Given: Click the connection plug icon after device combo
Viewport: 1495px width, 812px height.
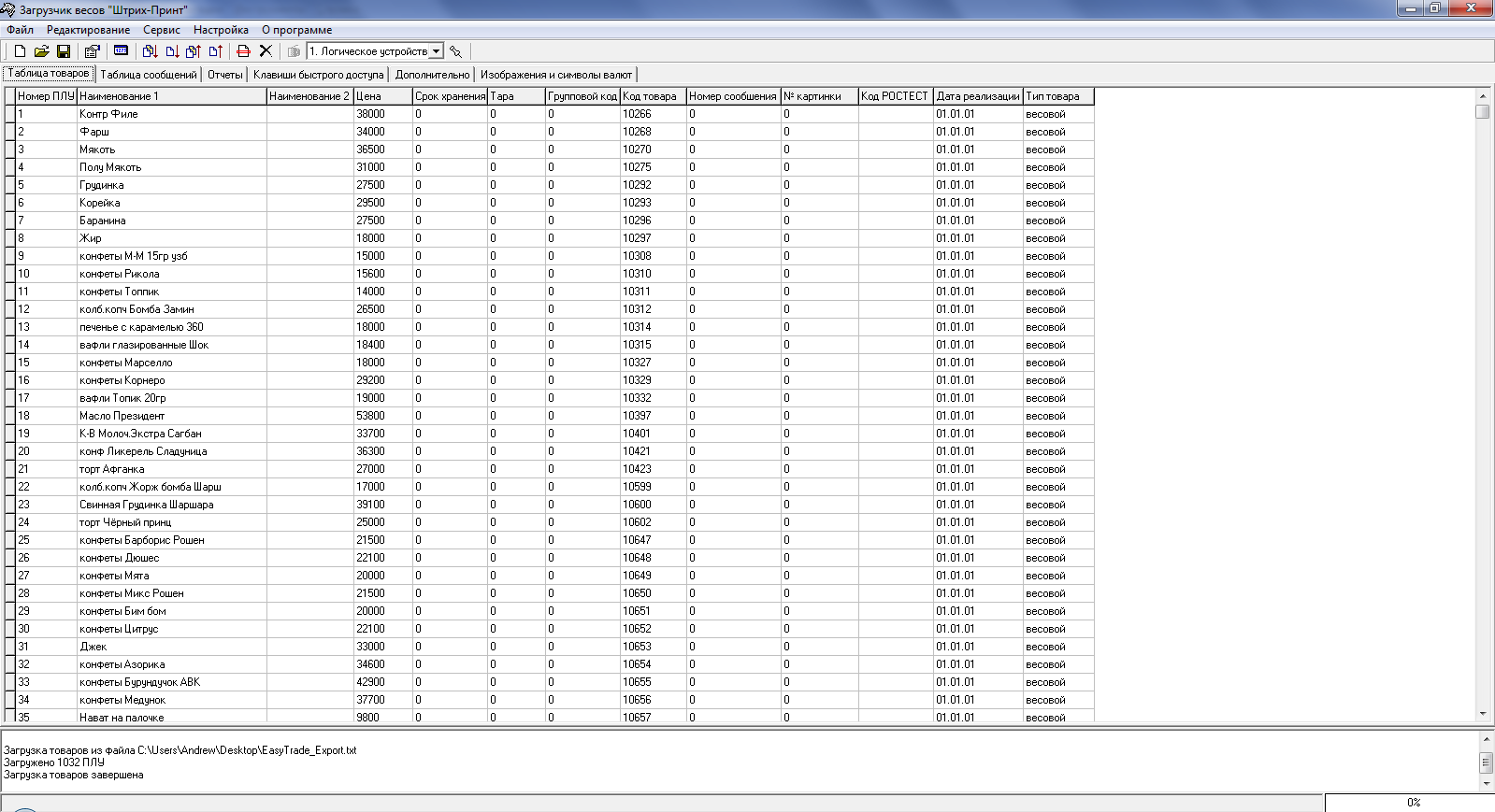Looking at the screenshot, I should 455,51.
